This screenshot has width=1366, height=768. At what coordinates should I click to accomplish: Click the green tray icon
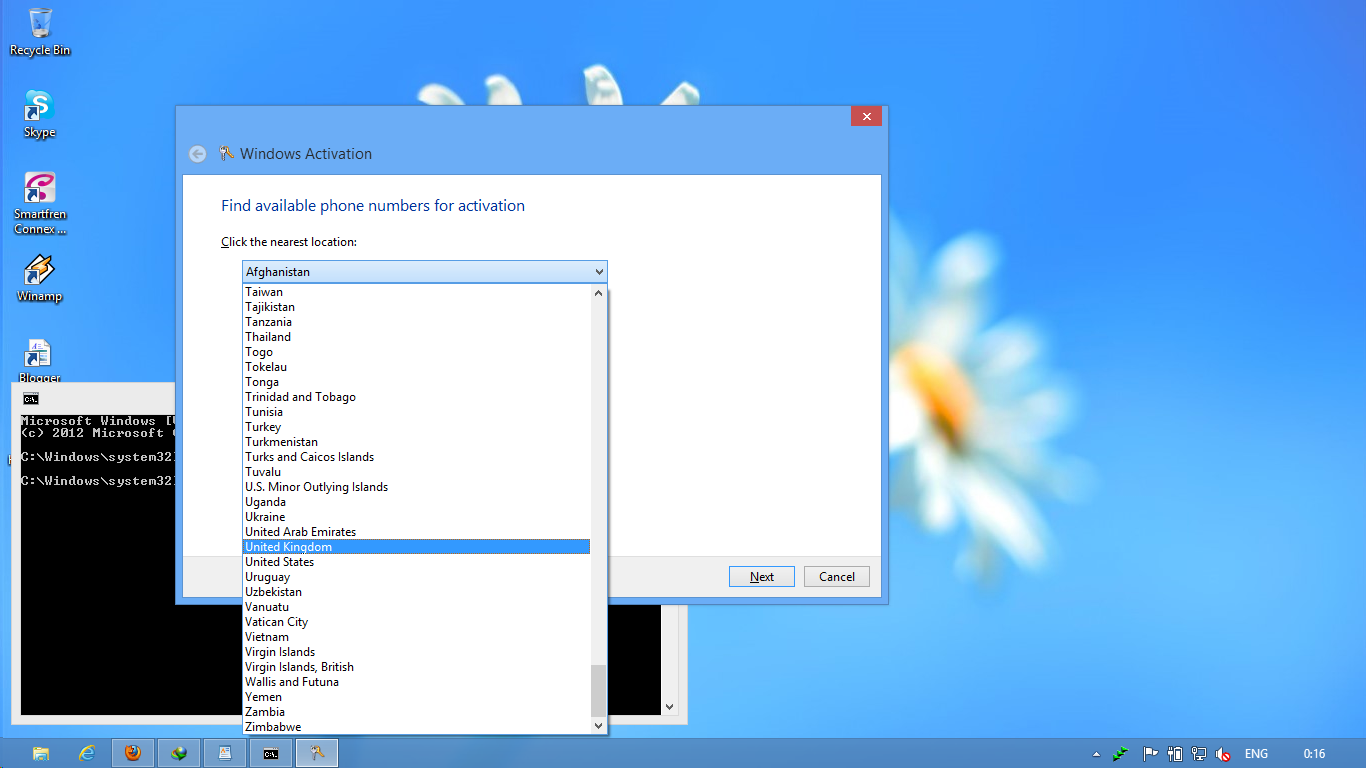click(x=1122, y=754)
